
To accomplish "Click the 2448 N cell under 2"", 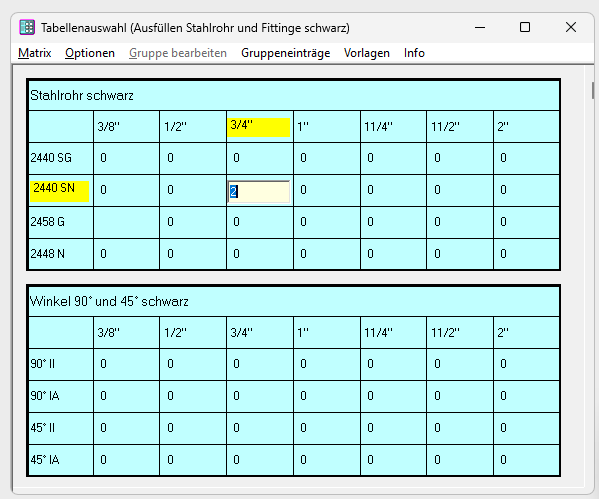I will (x=526, y=254).
